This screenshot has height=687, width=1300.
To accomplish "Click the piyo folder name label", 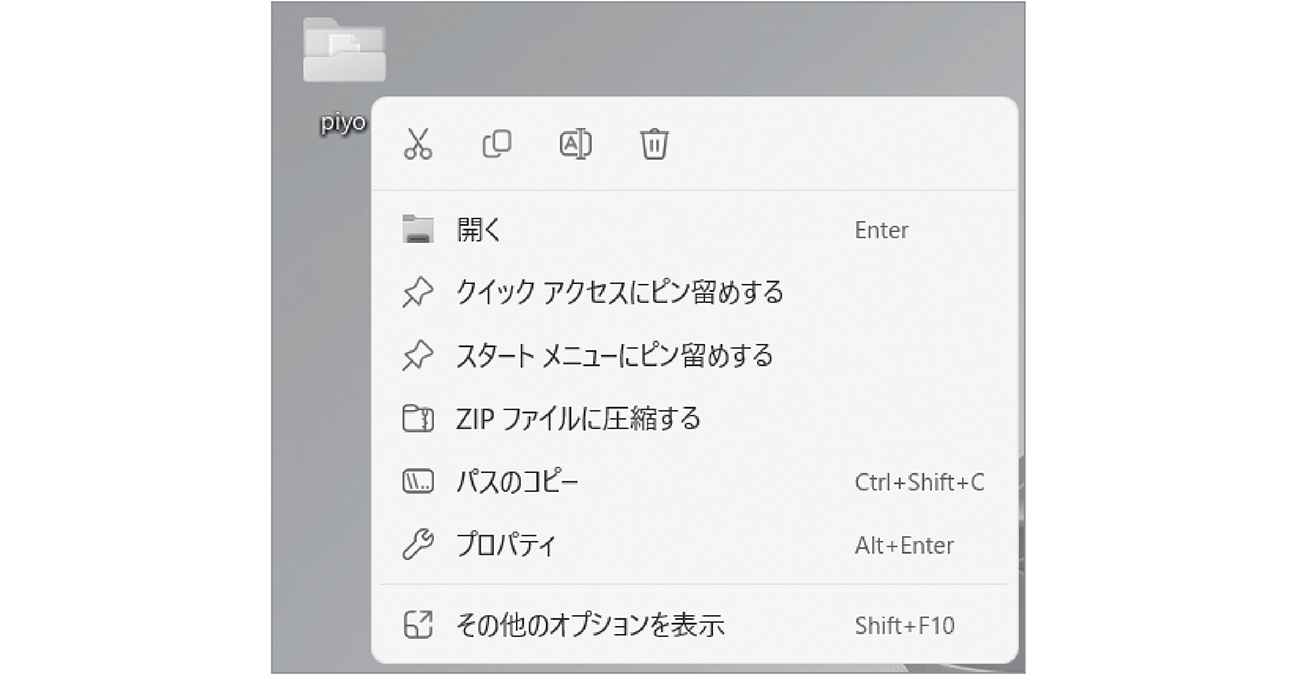I will pos(343,124).
